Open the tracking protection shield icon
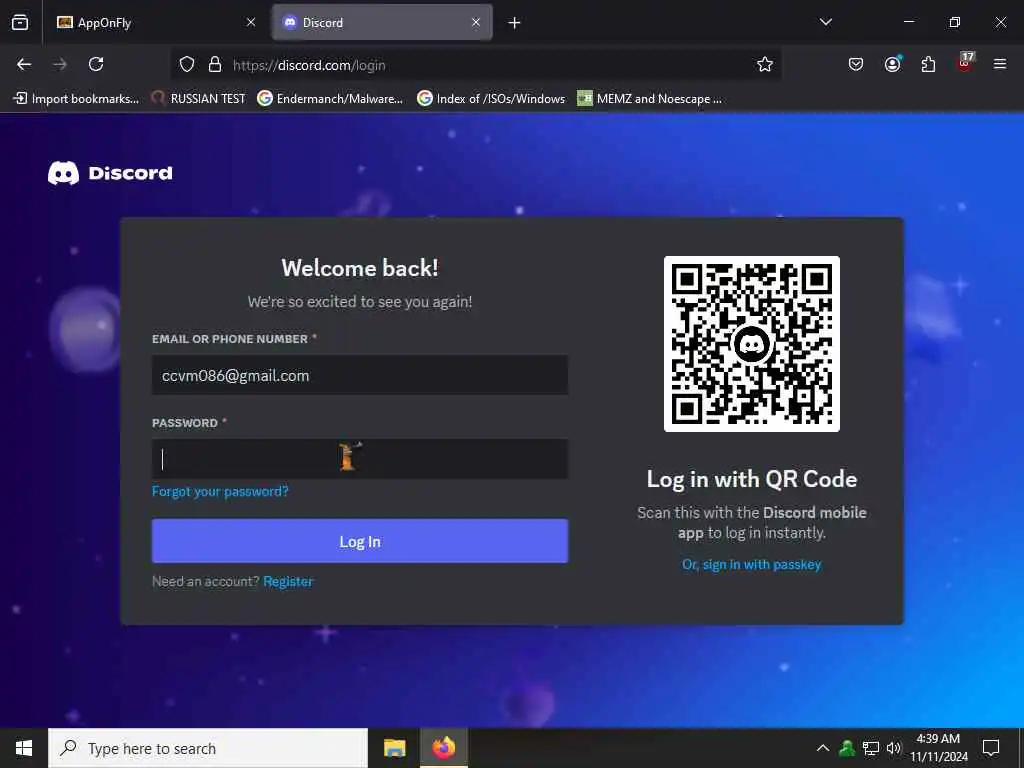Viewport: 1024px width, 768px height. tap(187, 65)
